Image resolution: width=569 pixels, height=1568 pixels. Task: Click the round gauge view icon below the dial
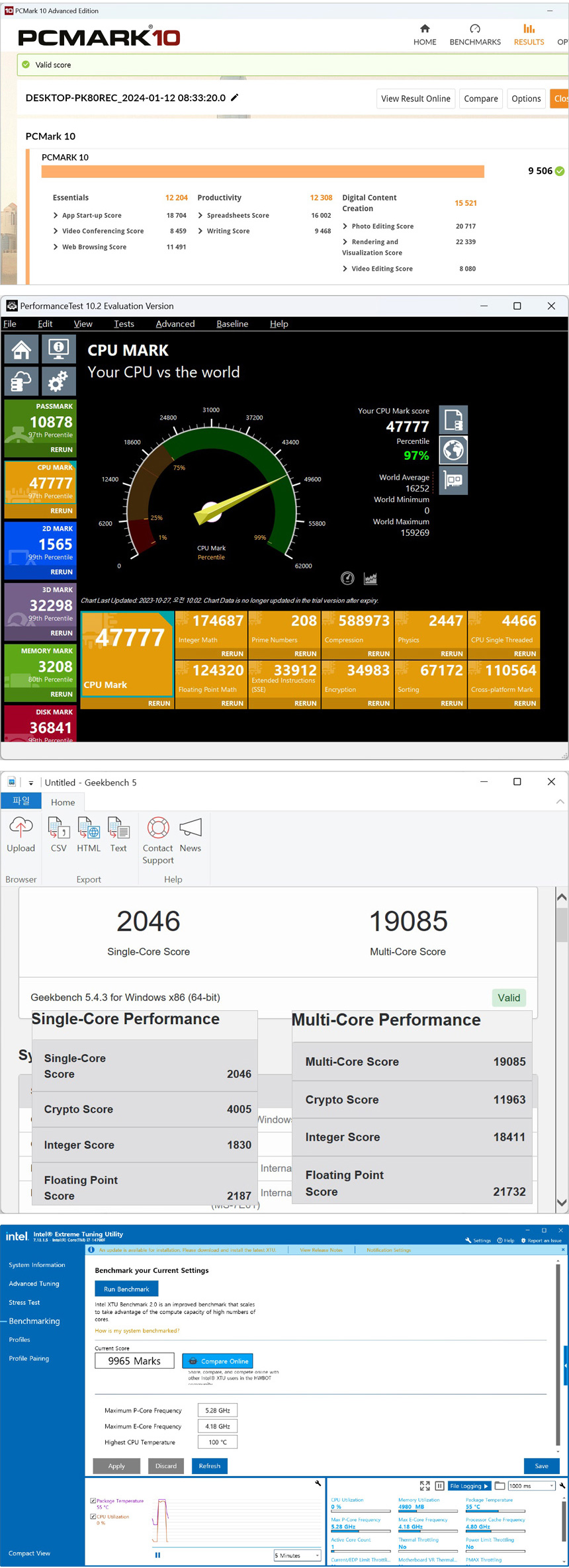[x=347, y=578]
